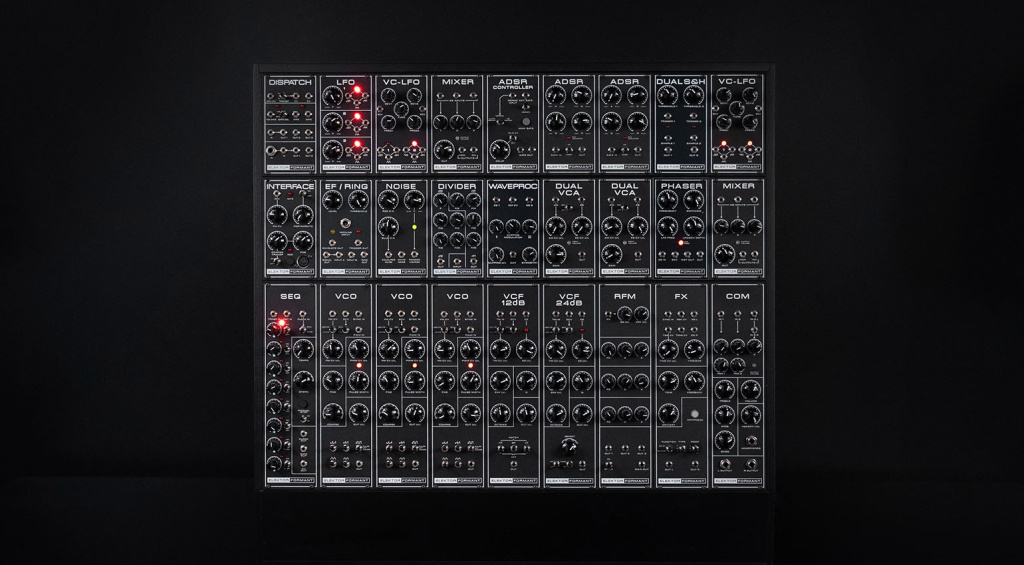The image size is (1024, 565).
Task: Click the lit red LED on SEQ module
Action: coord(283,323)
